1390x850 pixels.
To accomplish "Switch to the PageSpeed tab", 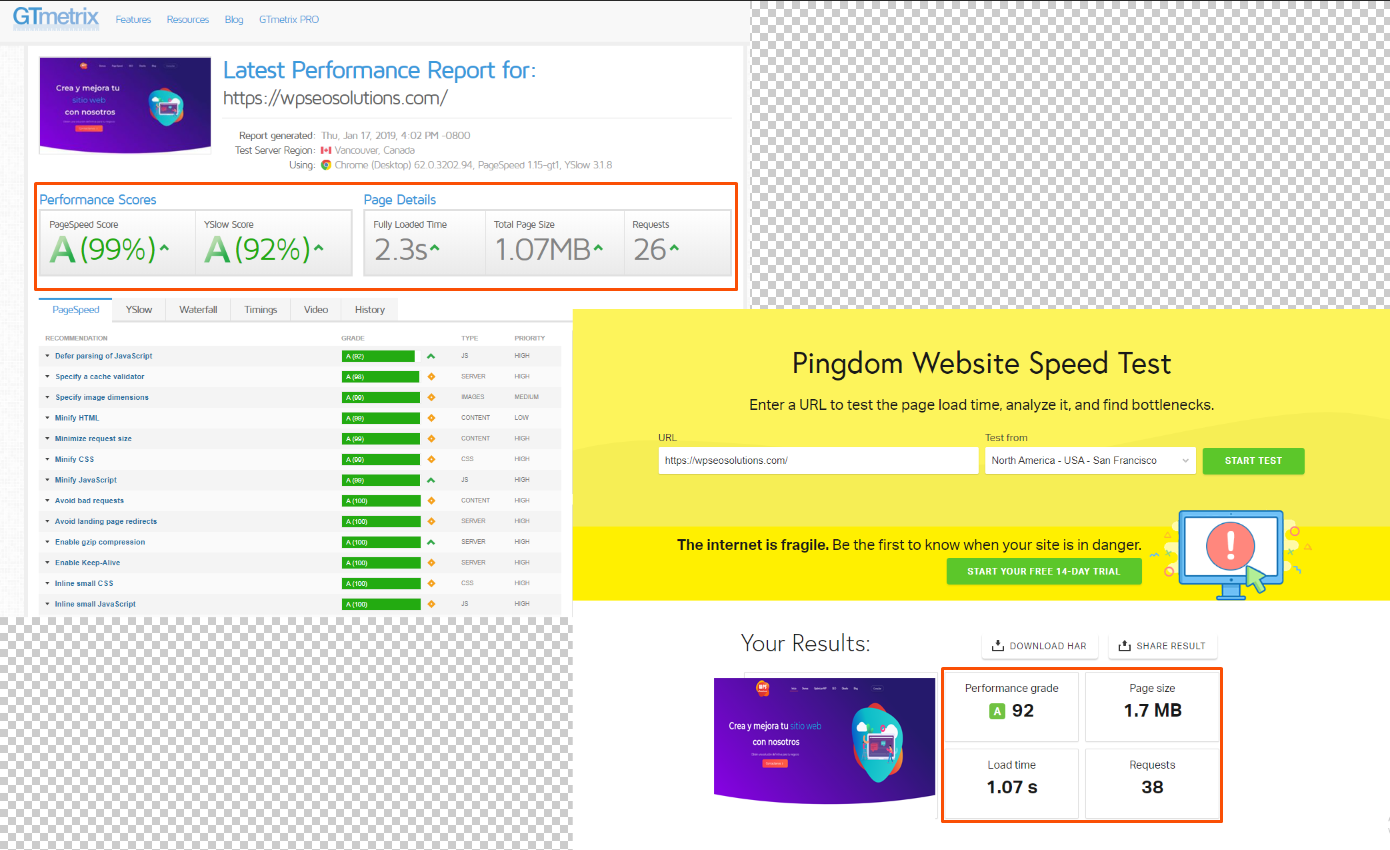I will 76,310.
